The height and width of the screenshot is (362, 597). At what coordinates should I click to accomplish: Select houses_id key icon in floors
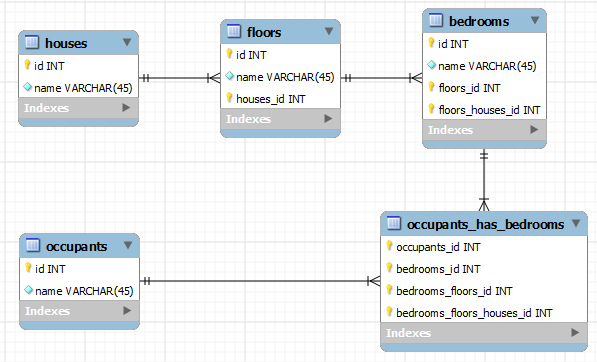(x=229, y=98)
